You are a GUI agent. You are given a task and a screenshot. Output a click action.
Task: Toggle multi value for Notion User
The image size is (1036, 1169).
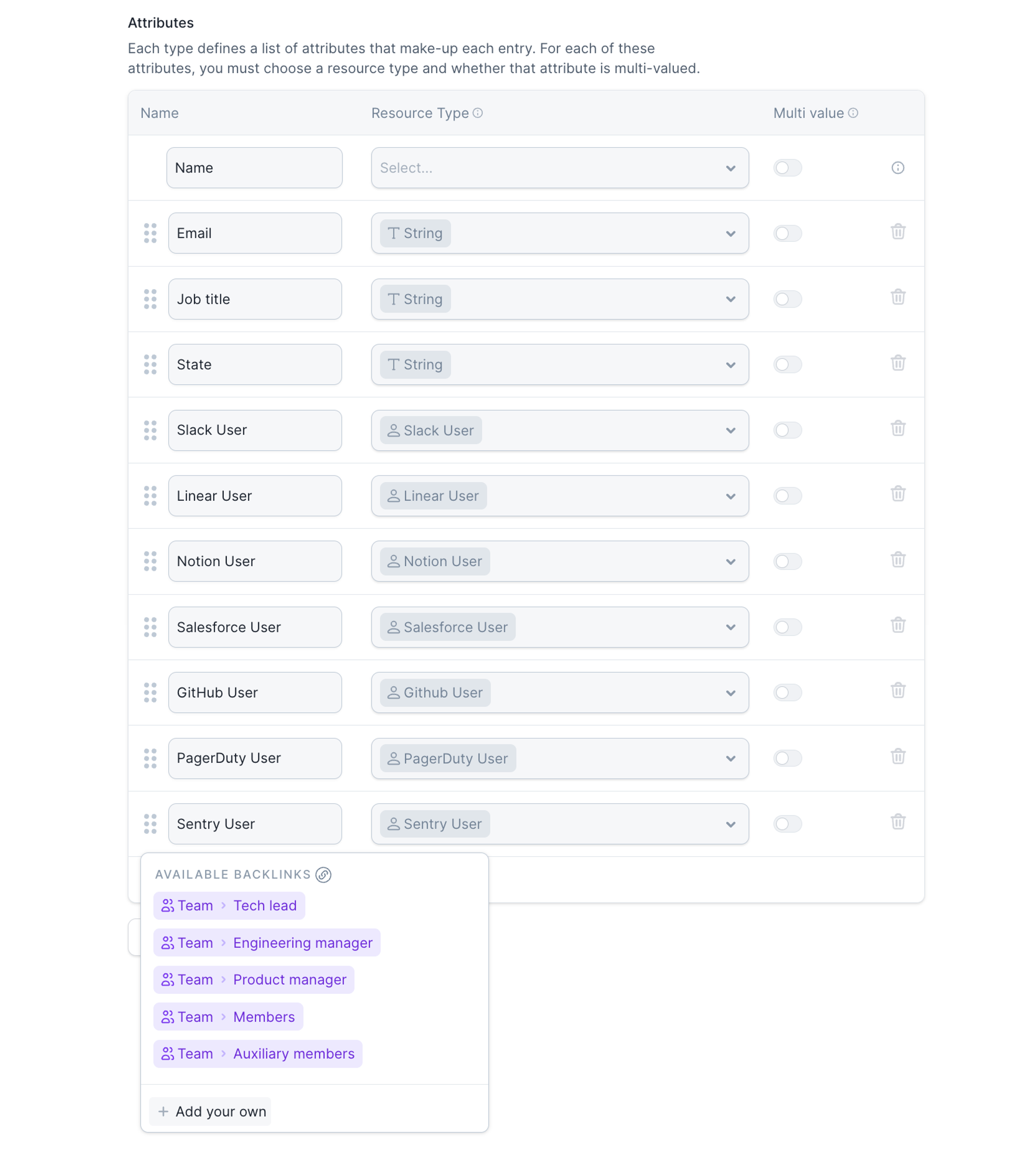tap(787, 561)
